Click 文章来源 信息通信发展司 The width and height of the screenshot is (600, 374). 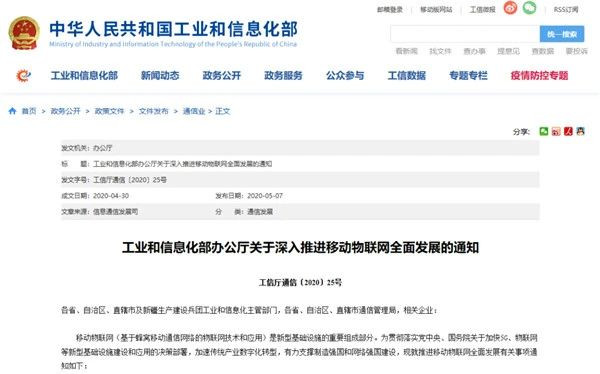pyautogui.click(x=99, y=211)
